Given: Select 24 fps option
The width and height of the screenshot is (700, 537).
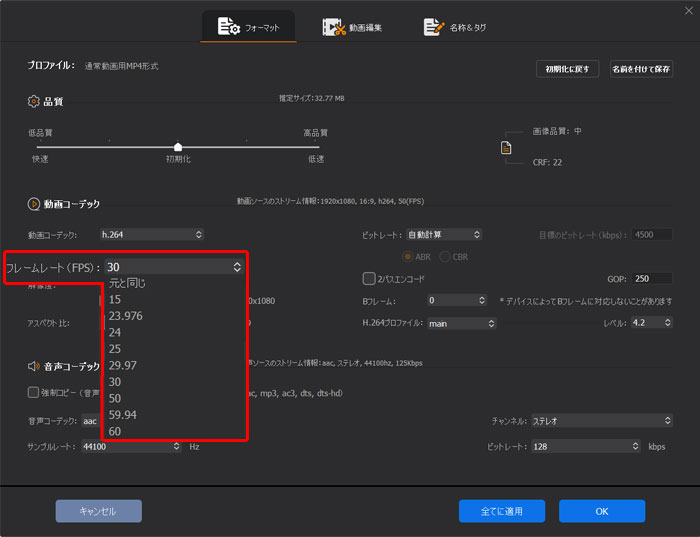Looking at the screenshot, I should click(115, 333).
